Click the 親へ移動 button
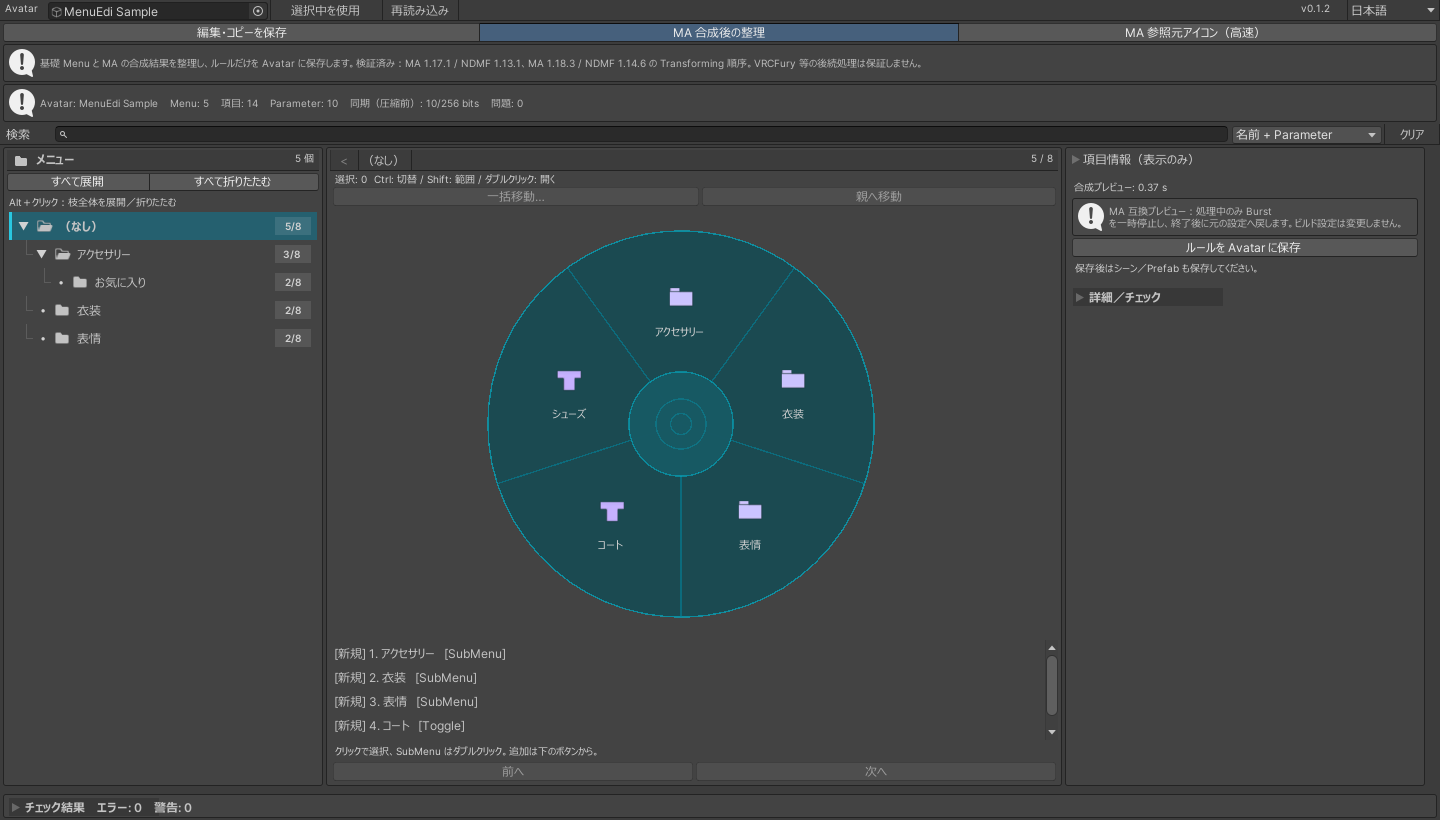Viewport: 1440px width, 820px height. (879, 196)
